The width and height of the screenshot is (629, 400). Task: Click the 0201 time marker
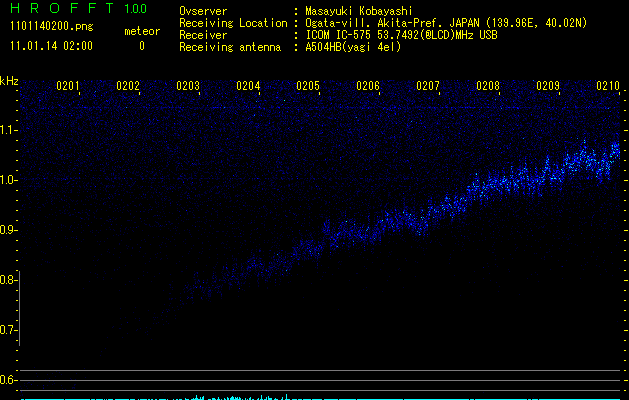click(x=68, y=86)
